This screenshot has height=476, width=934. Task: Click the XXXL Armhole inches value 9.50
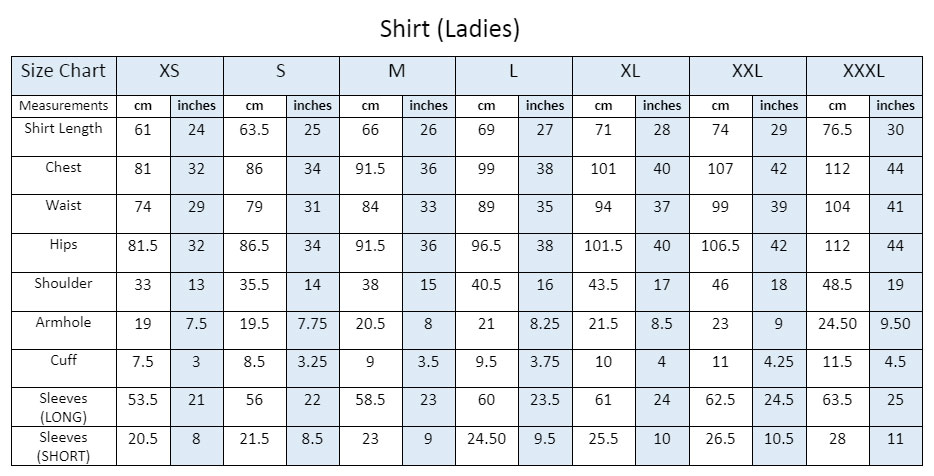coord(895,324)
